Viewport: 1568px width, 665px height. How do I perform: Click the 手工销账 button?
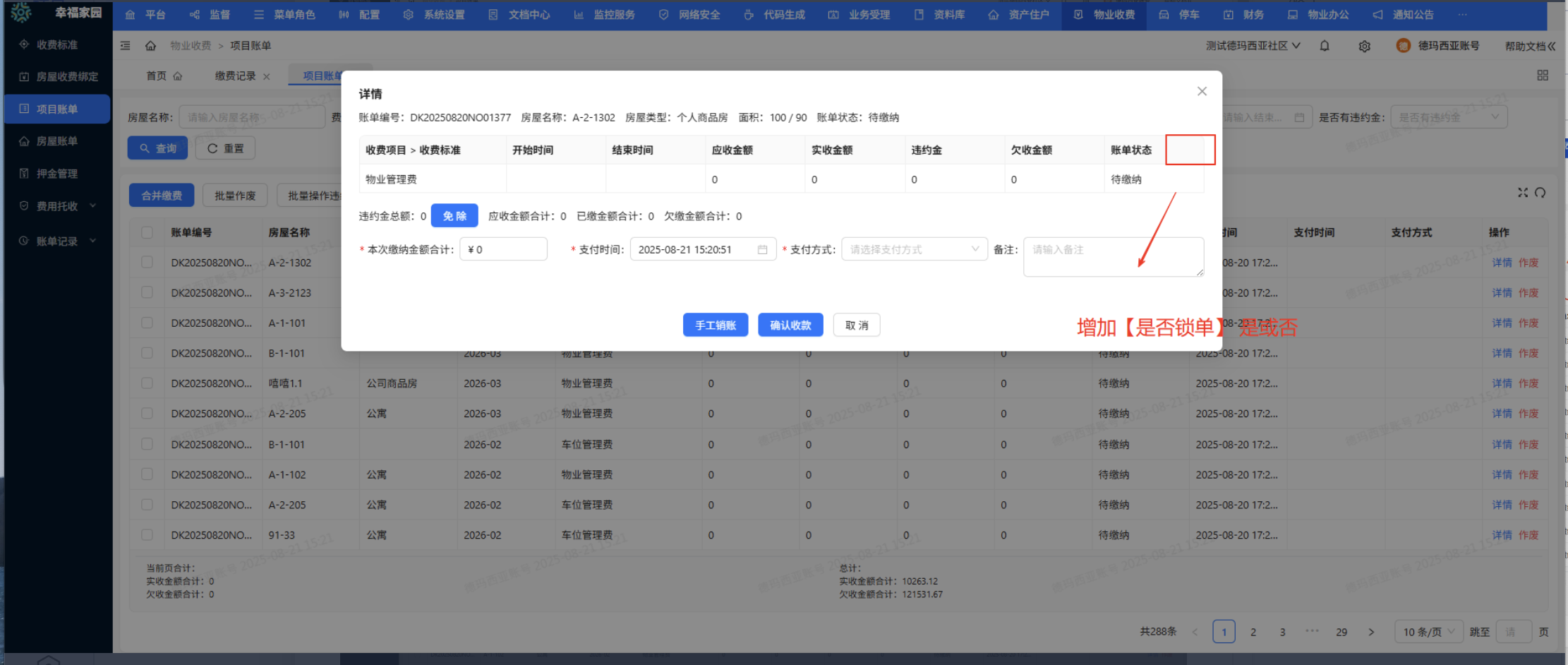click(715, 325)
